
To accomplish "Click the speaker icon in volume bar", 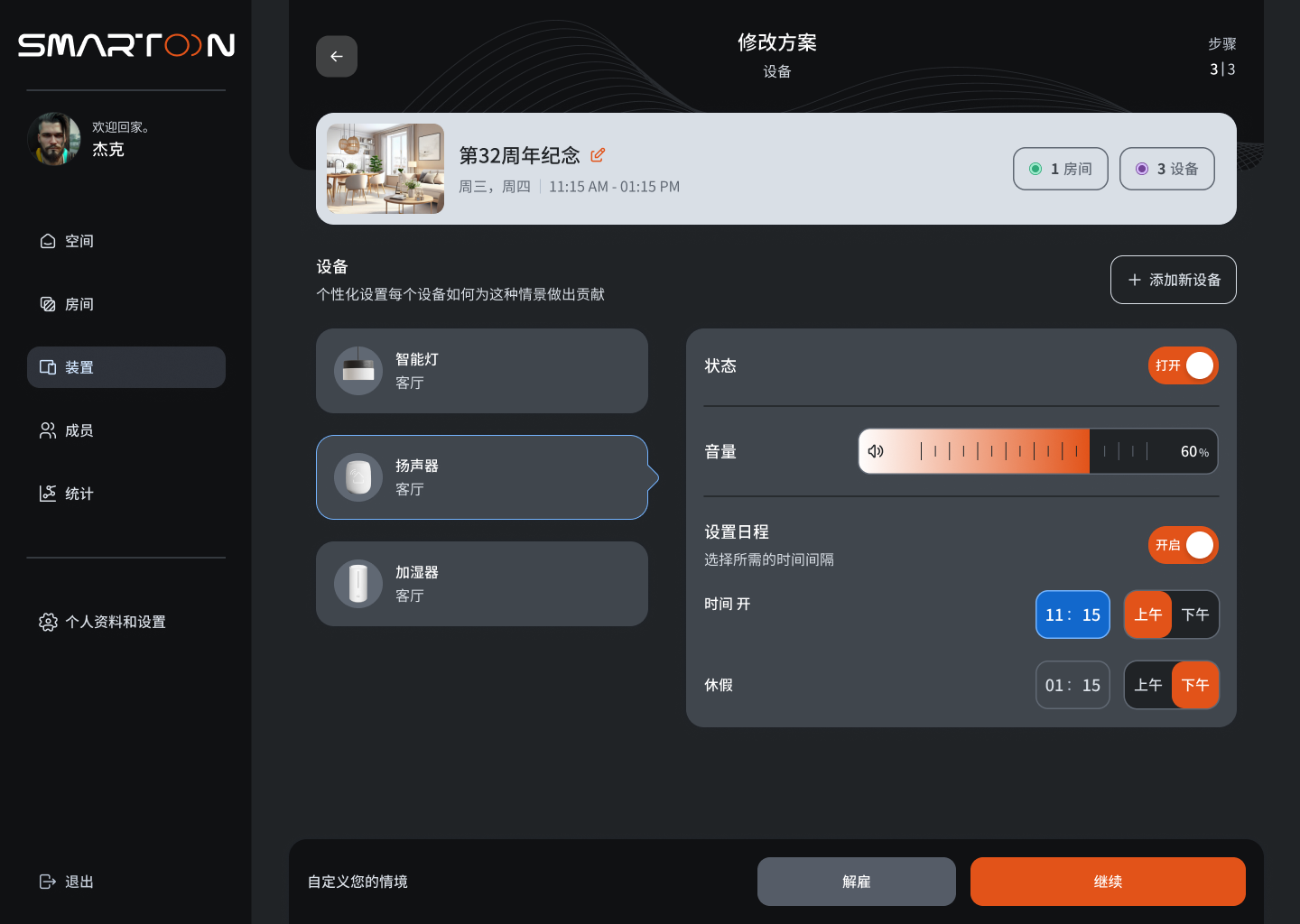I will [x=876, y=451].
